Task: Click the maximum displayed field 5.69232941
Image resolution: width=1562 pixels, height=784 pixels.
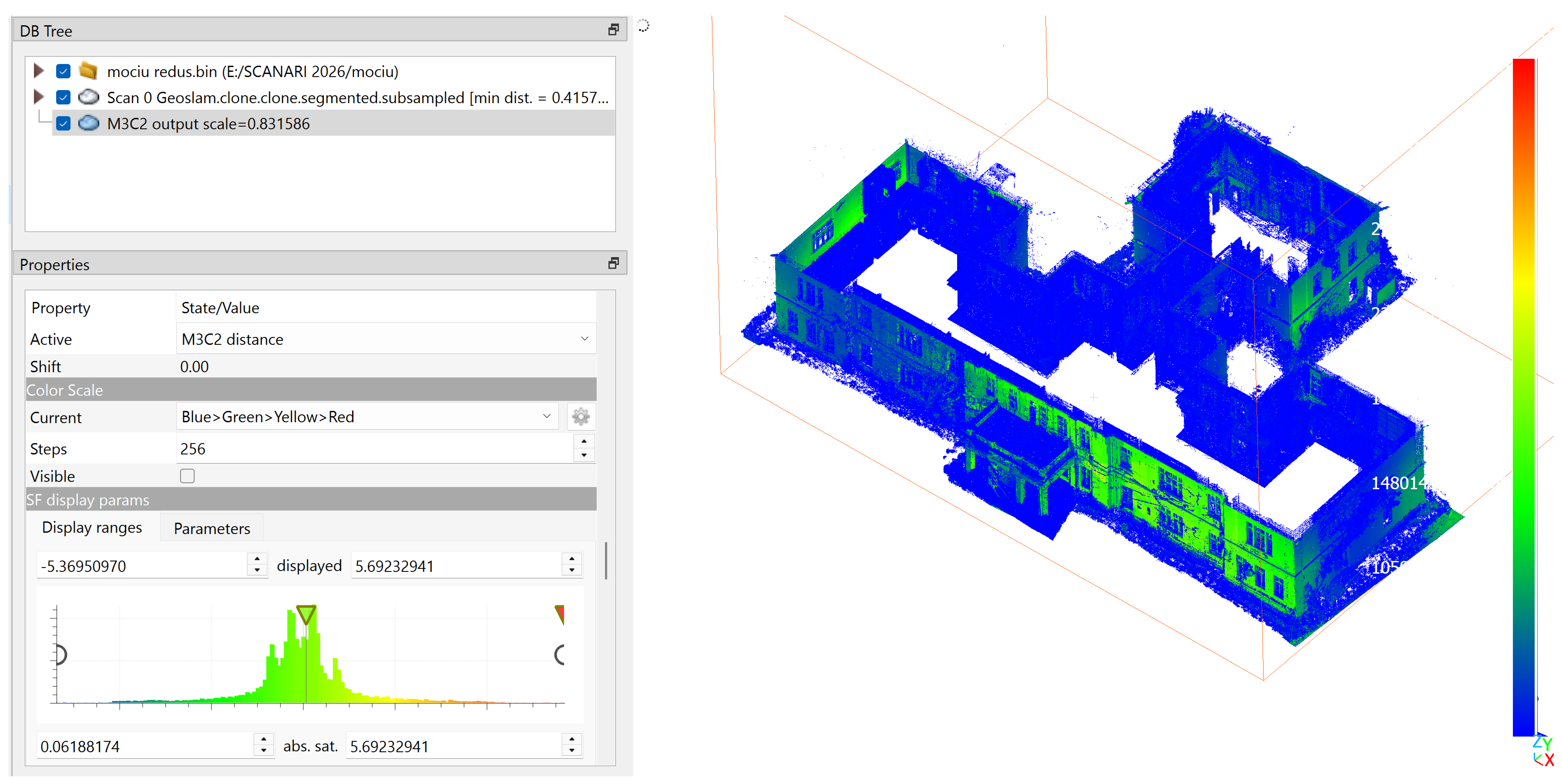Action: tap(457, 565)
